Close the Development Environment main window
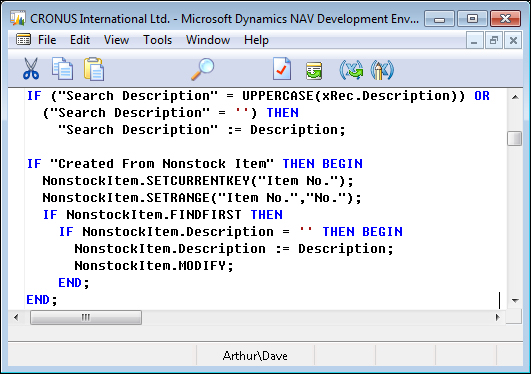 505,19
